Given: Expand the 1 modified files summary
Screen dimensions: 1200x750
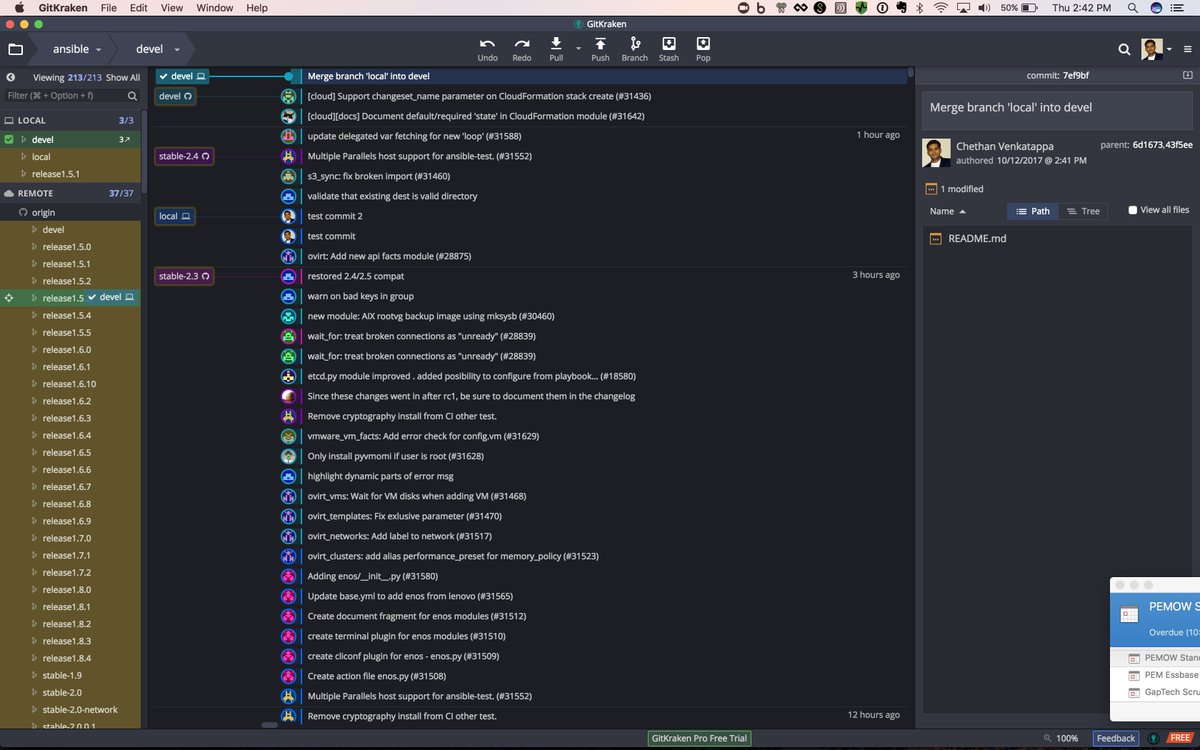Looking at the screenshot, I should [955, 188].
